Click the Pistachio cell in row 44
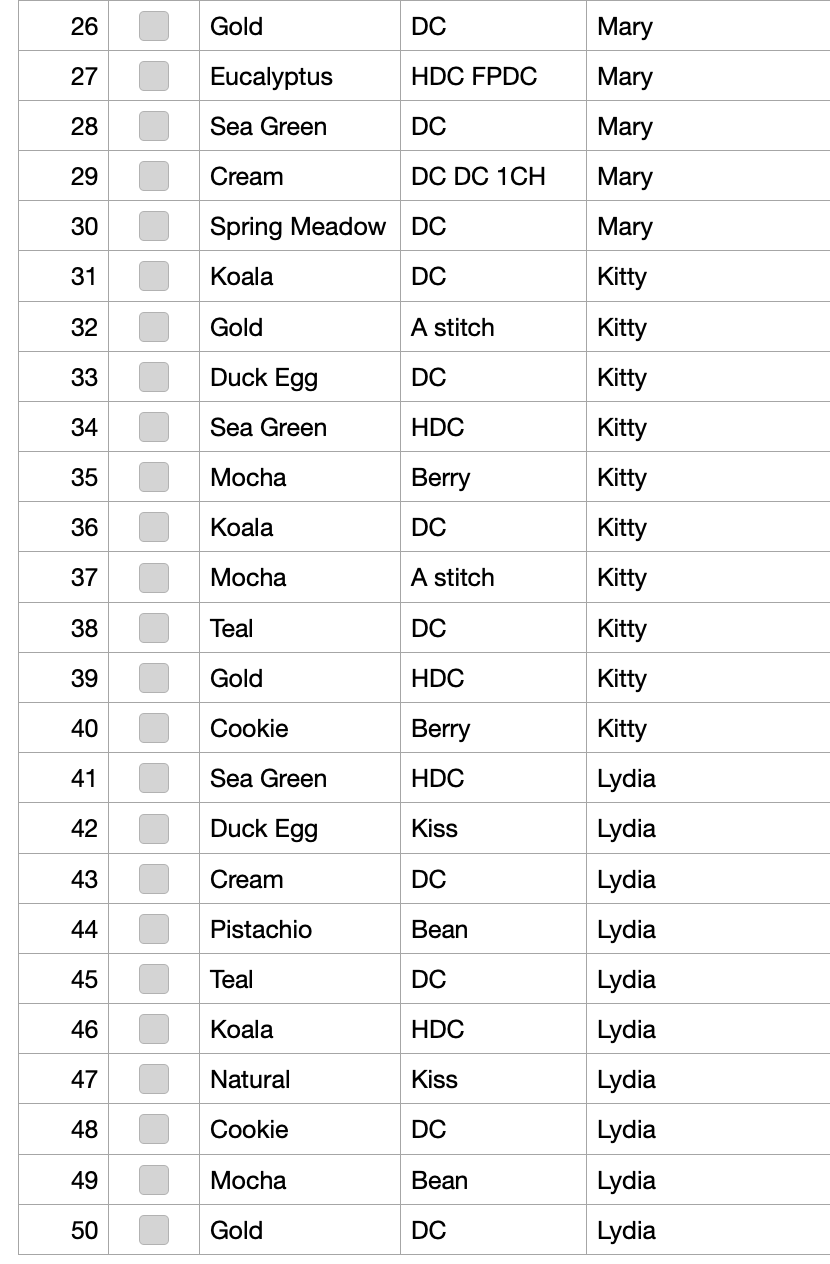Screen dimensions: 830x1264 pyautogui.click(x=300, y=929)
